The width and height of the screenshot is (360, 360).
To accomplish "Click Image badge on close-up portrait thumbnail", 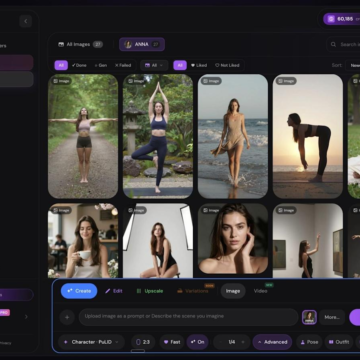I will pos(211,210).
